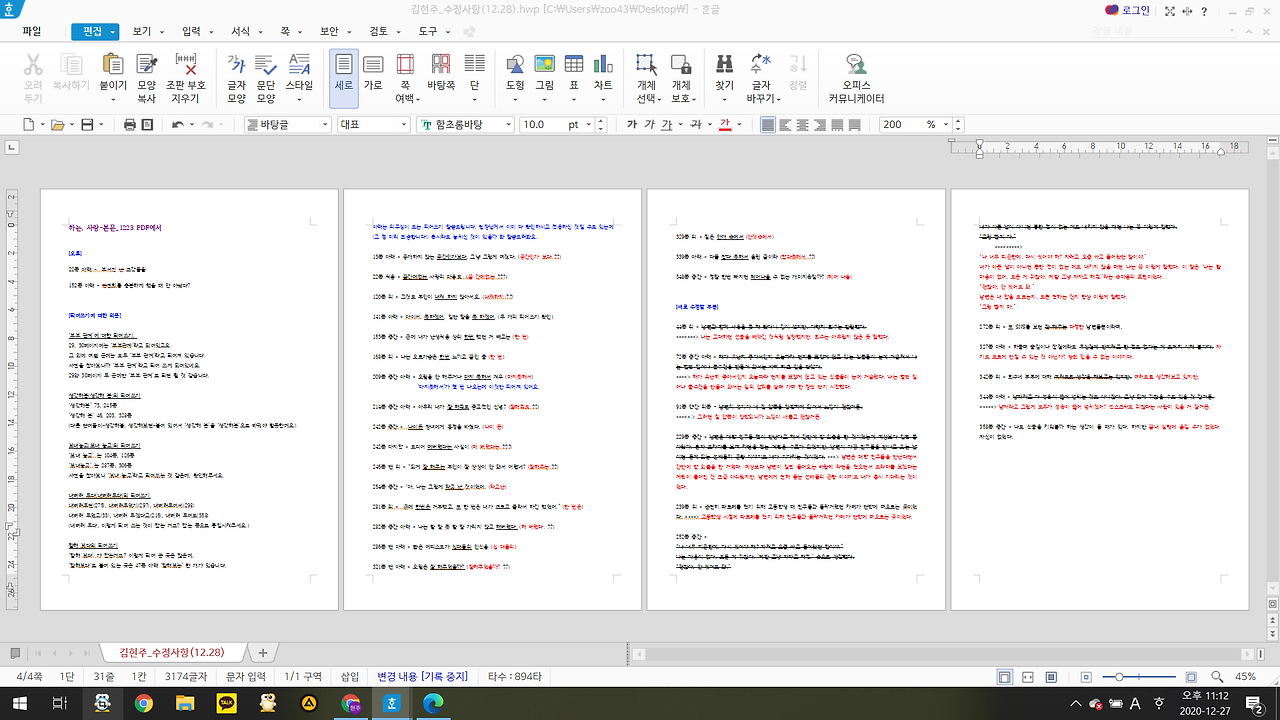Click the 삽입 insert mode indicator
This screenshot has height=720, width=1280.
(350, 677)
